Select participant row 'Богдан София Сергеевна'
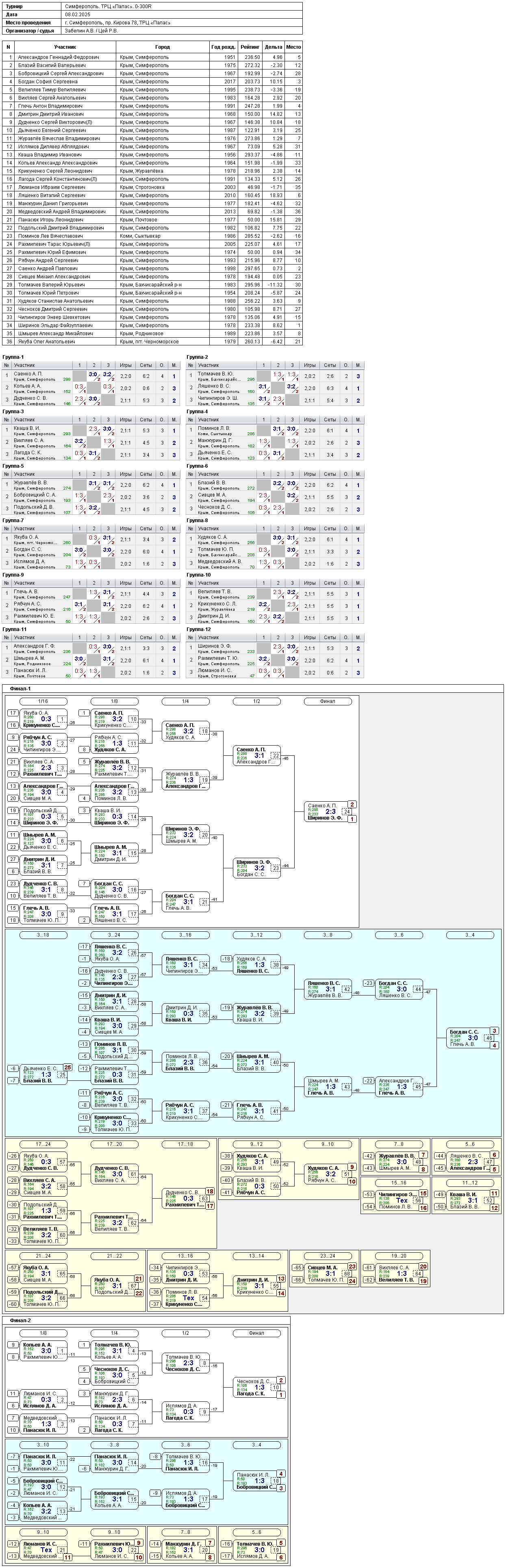This screenshot has width=506, height=1568. tap(152, 82)
